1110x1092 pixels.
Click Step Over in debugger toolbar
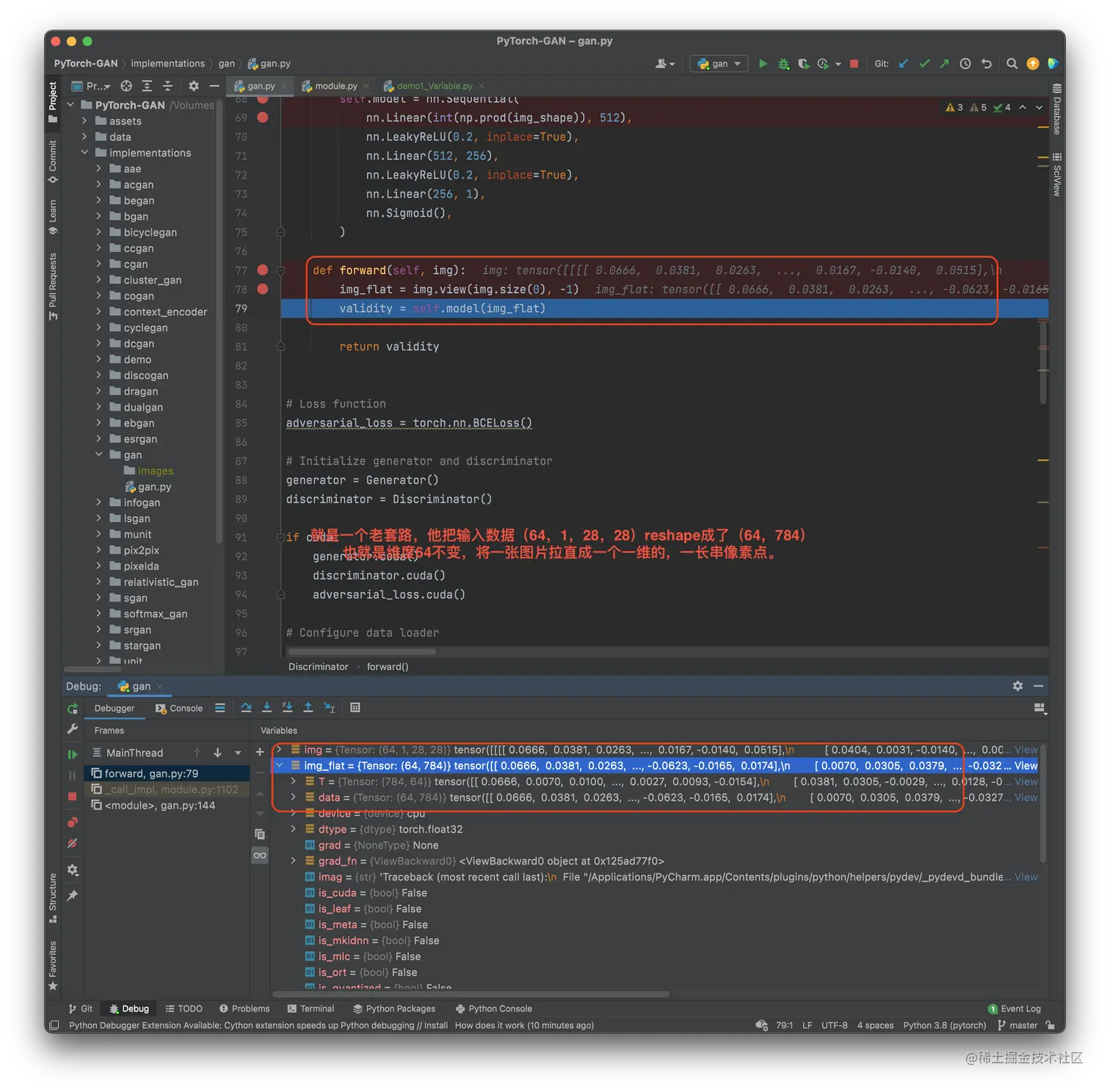[x=246, y=707]
